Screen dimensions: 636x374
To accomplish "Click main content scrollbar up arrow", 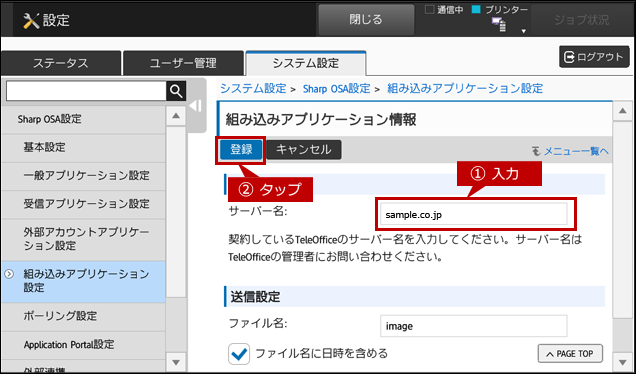I will [623, 112].
